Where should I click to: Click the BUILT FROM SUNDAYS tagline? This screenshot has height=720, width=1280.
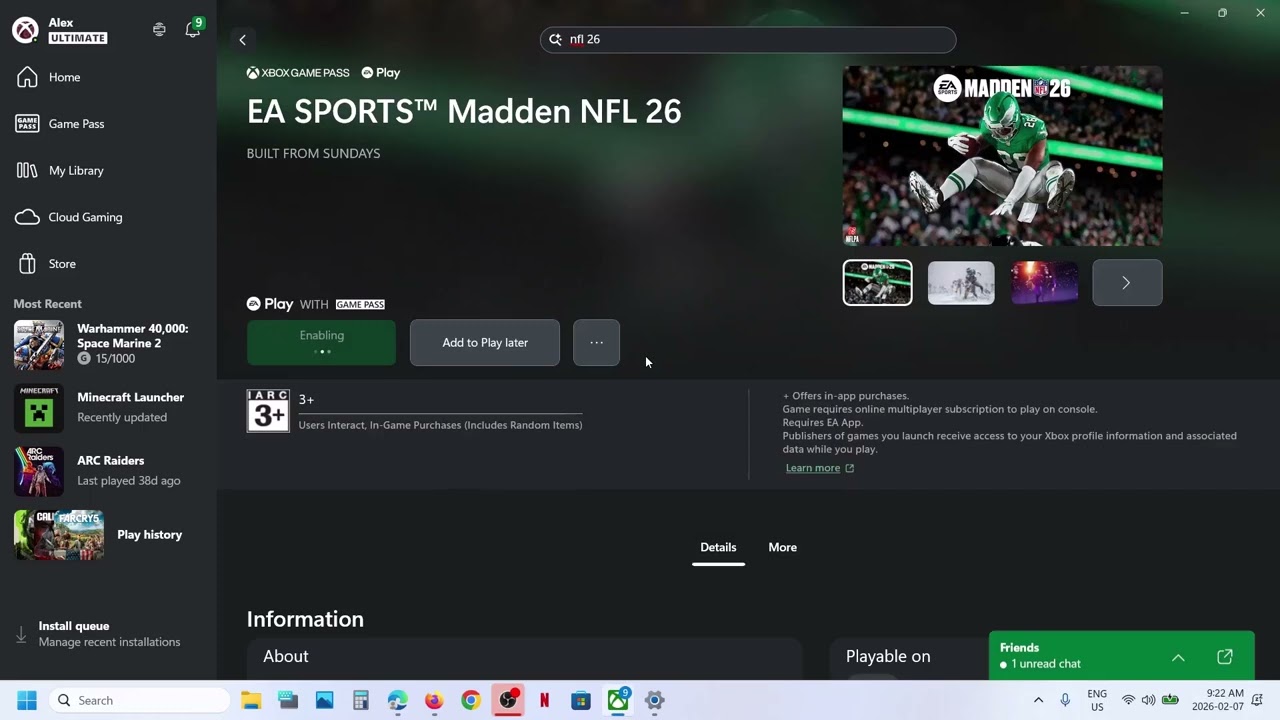(x=313, y=153)
